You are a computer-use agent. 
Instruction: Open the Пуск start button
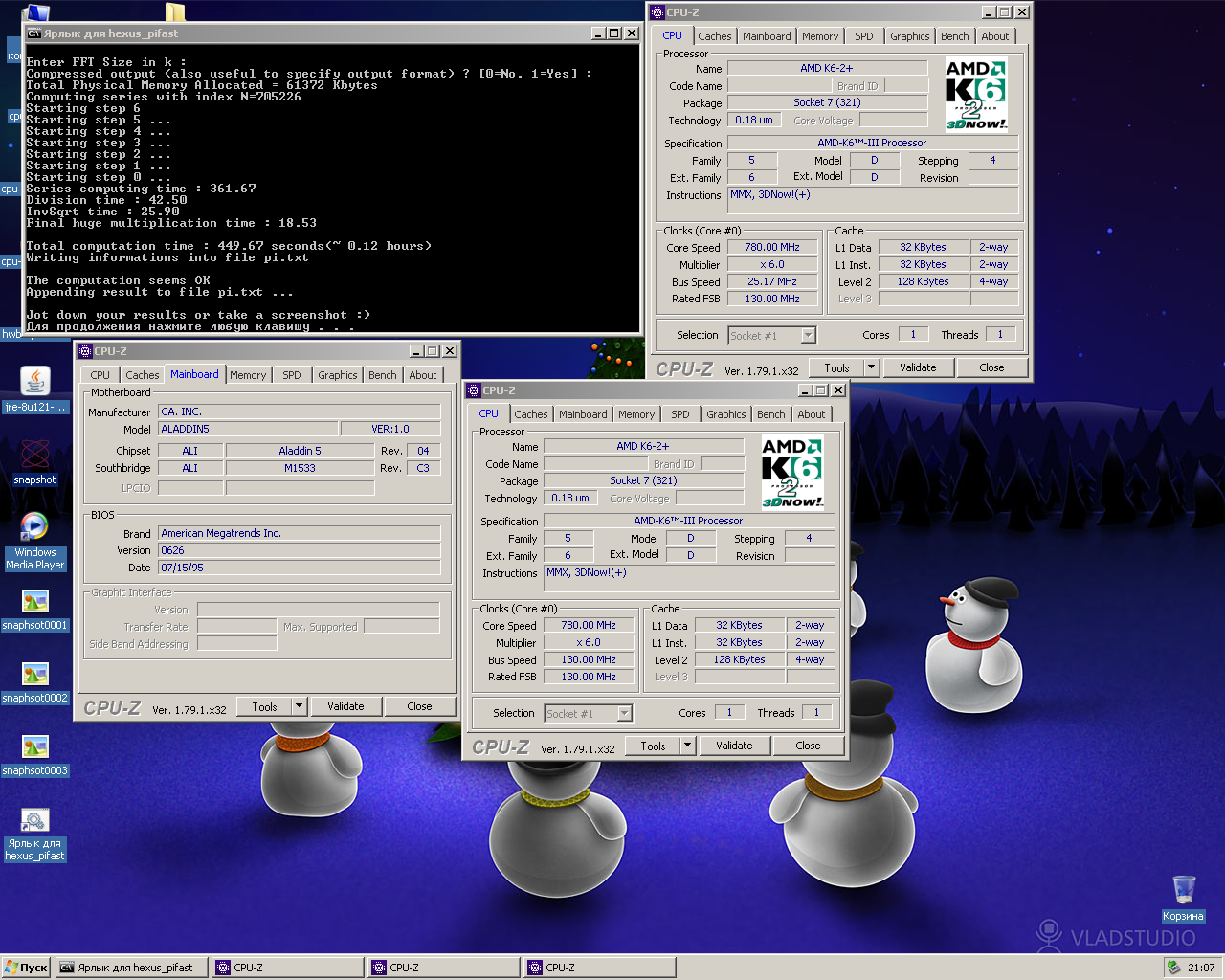27,968
